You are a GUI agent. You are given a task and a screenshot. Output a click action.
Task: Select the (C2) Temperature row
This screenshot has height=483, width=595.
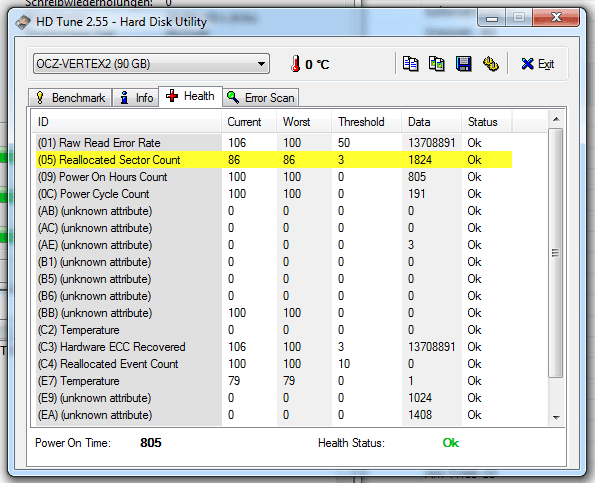pyautogui.click(x=274, y=330)
